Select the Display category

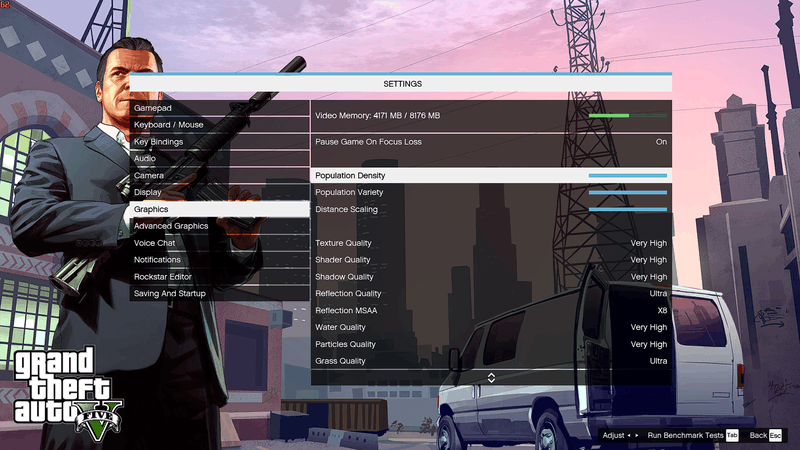point(219,192)
